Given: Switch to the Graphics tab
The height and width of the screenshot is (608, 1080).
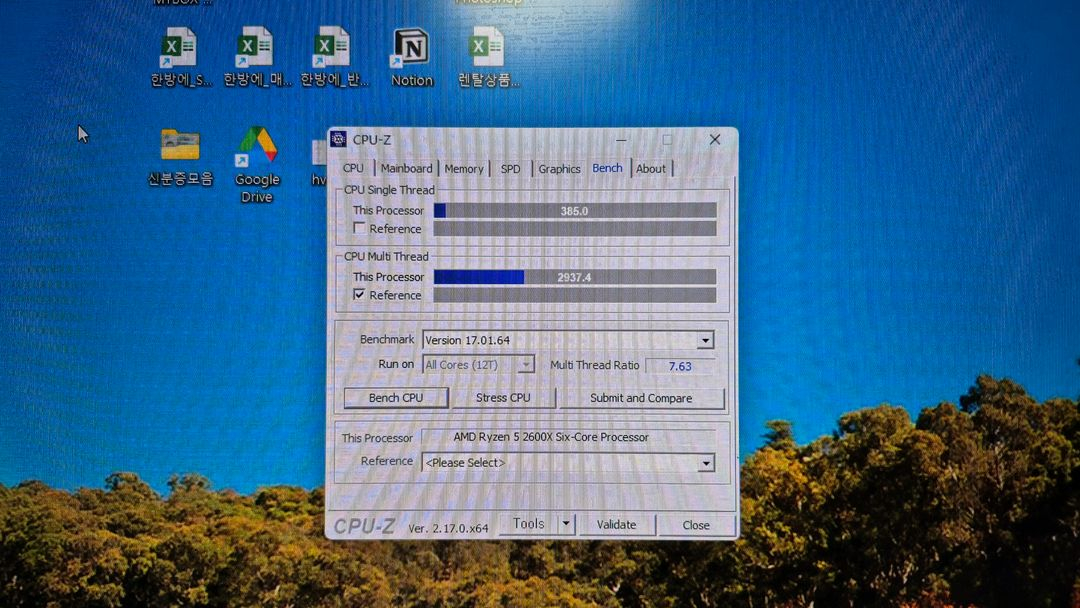Looking at the screenshot, I should (558, 168).
